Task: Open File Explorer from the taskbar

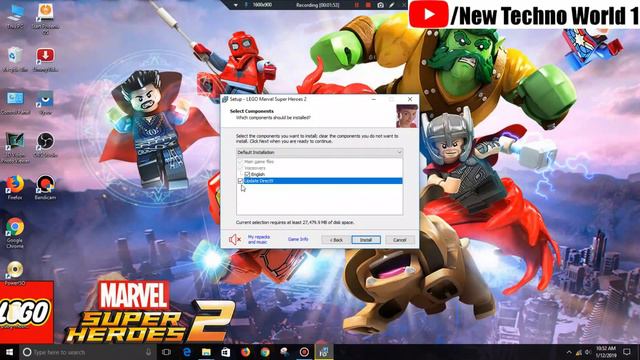Action: coord(206,352)
